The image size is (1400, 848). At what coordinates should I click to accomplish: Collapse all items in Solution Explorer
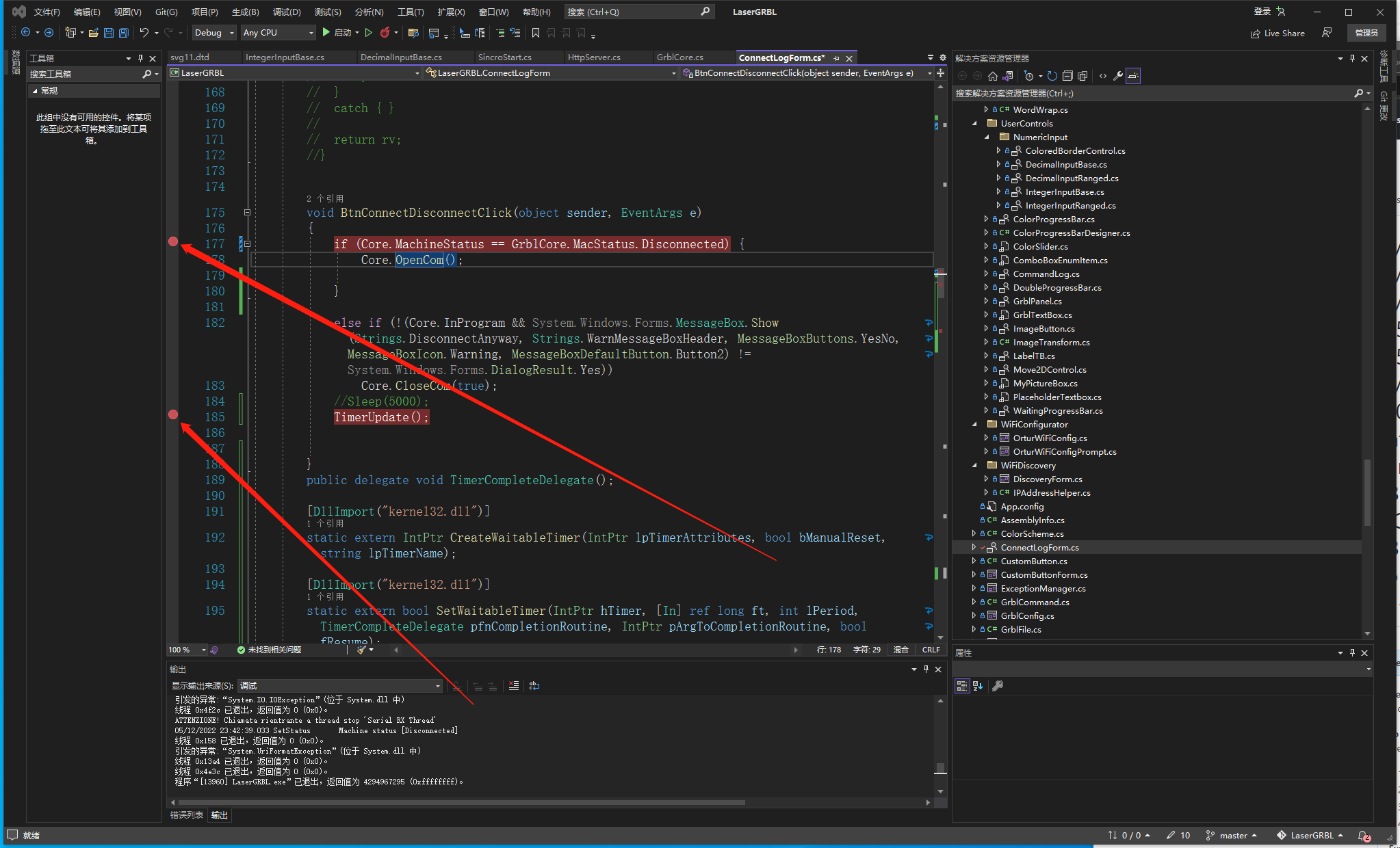1067,76
